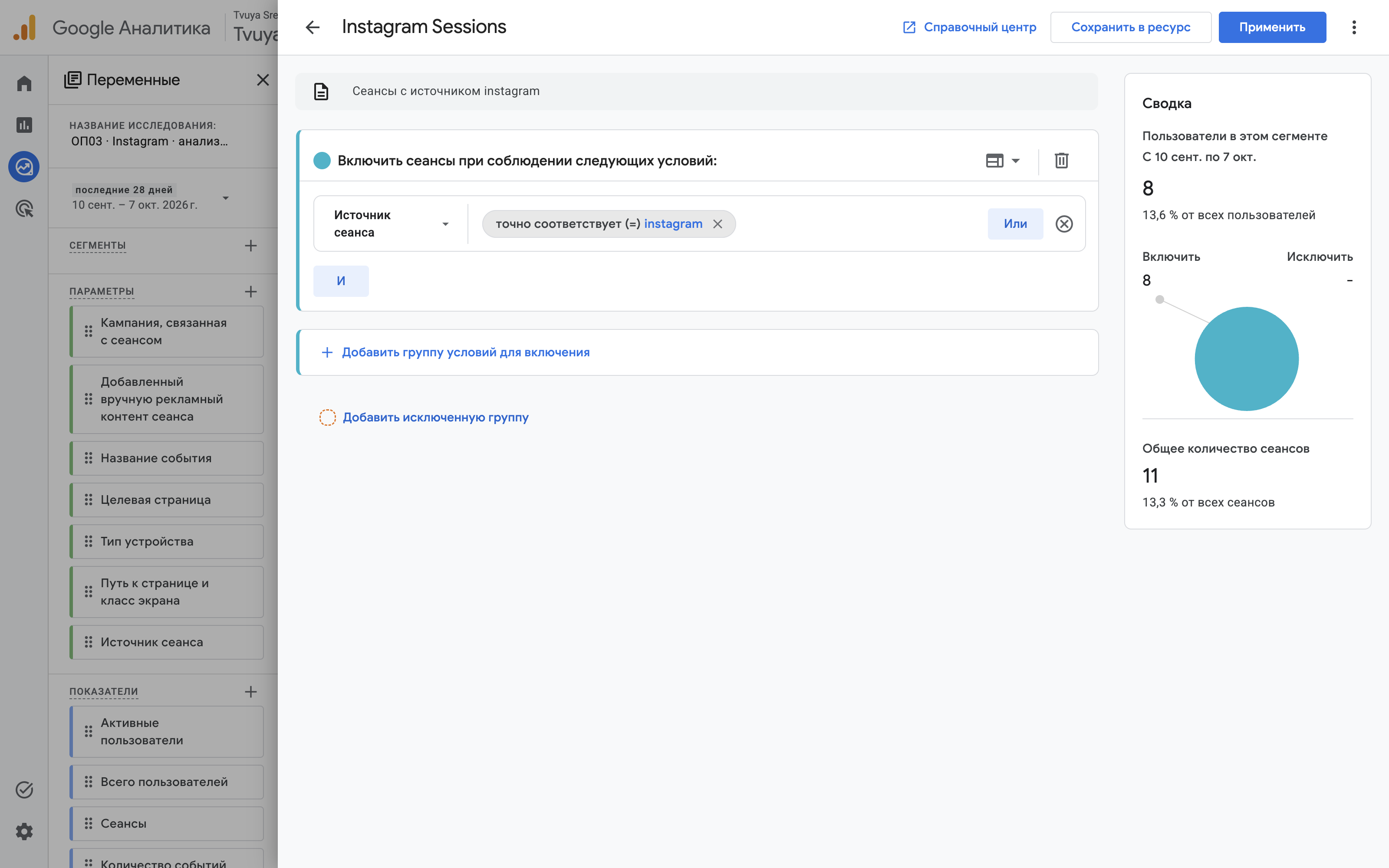Image resolution: width=1389 pixels, height=868 pixels.
Task: Click the Применить button
Action: [x=1272, y=27]
